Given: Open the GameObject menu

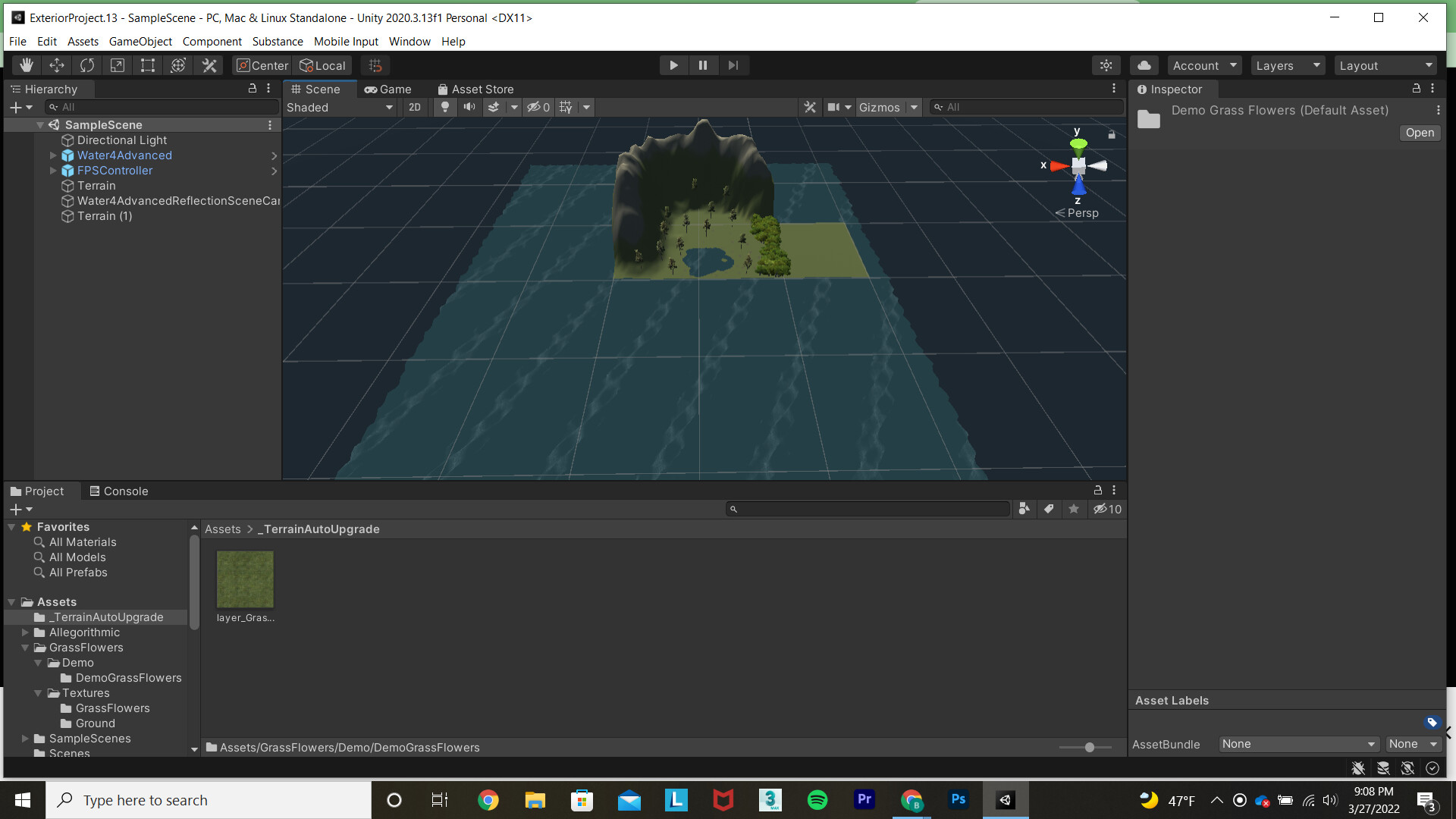Looking at the screenshot, I should point(140,41).
